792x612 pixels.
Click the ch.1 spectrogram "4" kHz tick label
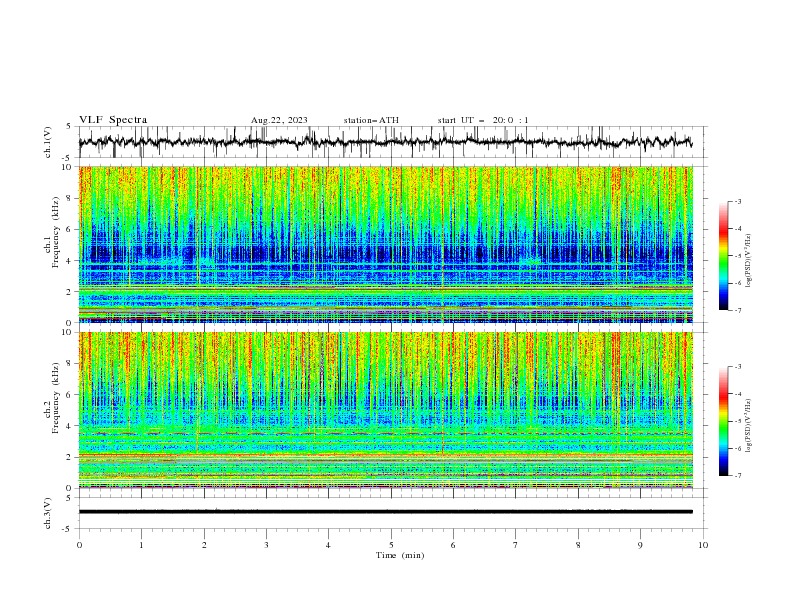pos(71,261)
